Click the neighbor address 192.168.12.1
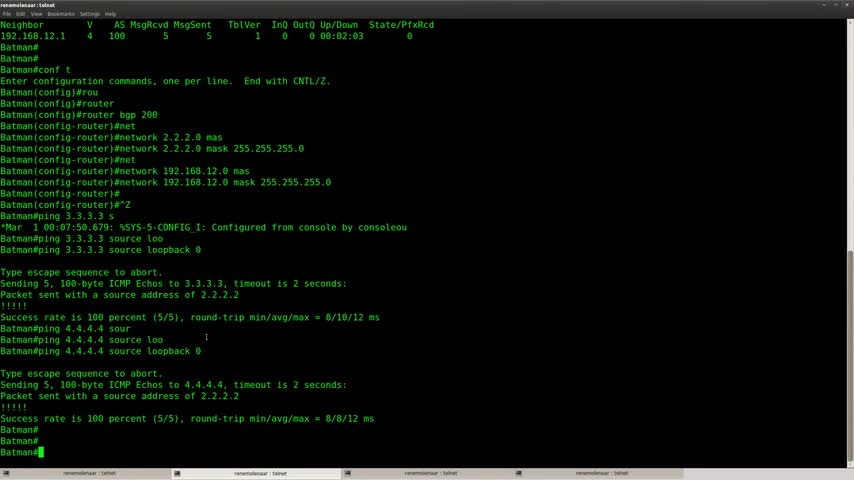The image size is (854, 480). [x=33, y=37]
